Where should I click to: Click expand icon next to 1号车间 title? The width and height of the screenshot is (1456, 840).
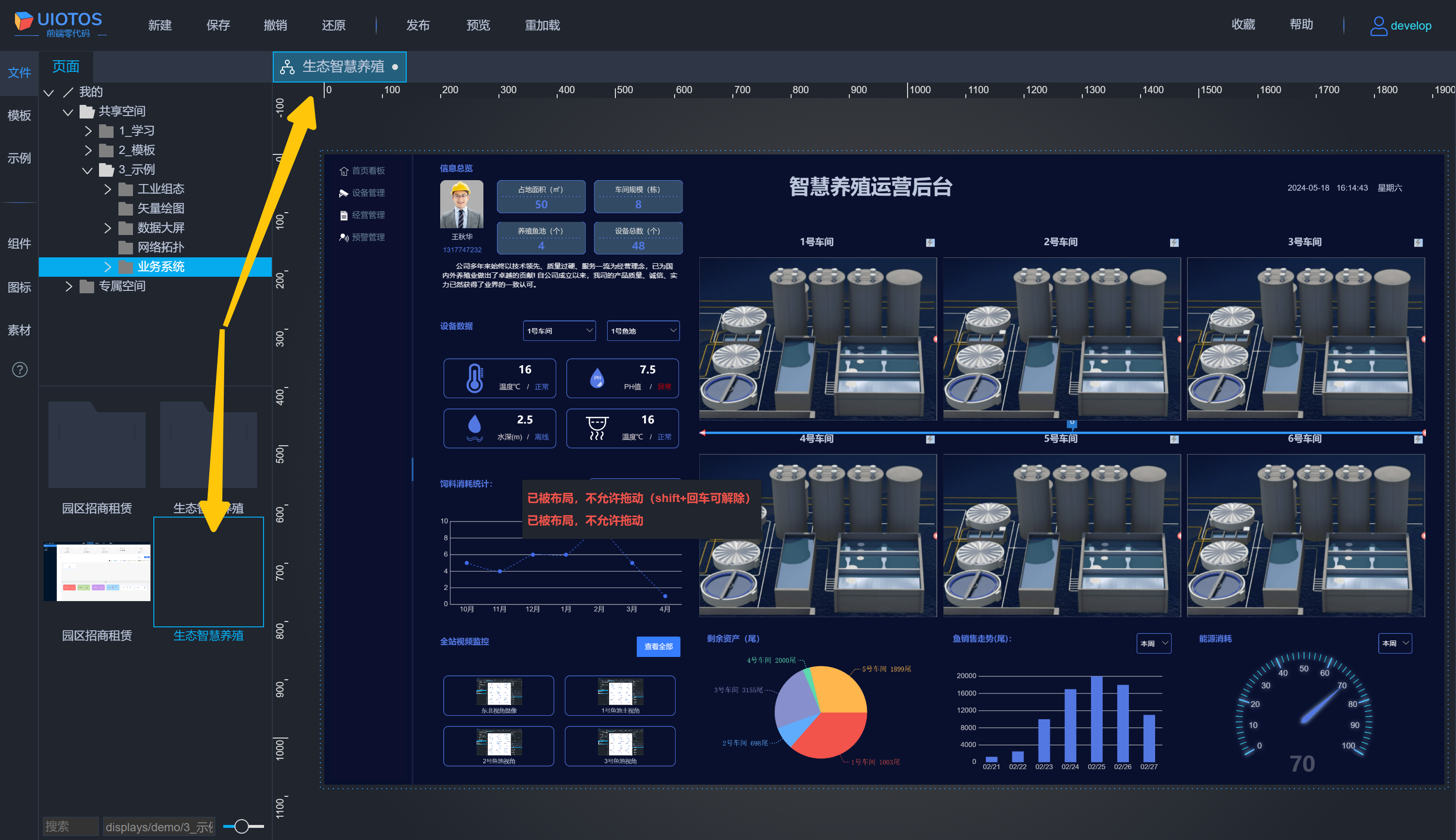pyautogui.click(x=930, y=242)
